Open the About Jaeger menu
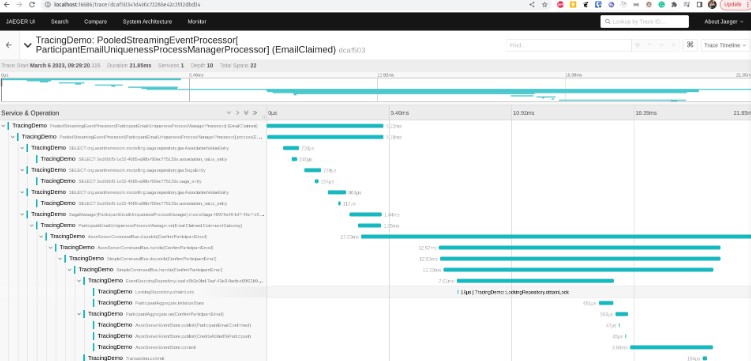 click(x=723, y=22)
